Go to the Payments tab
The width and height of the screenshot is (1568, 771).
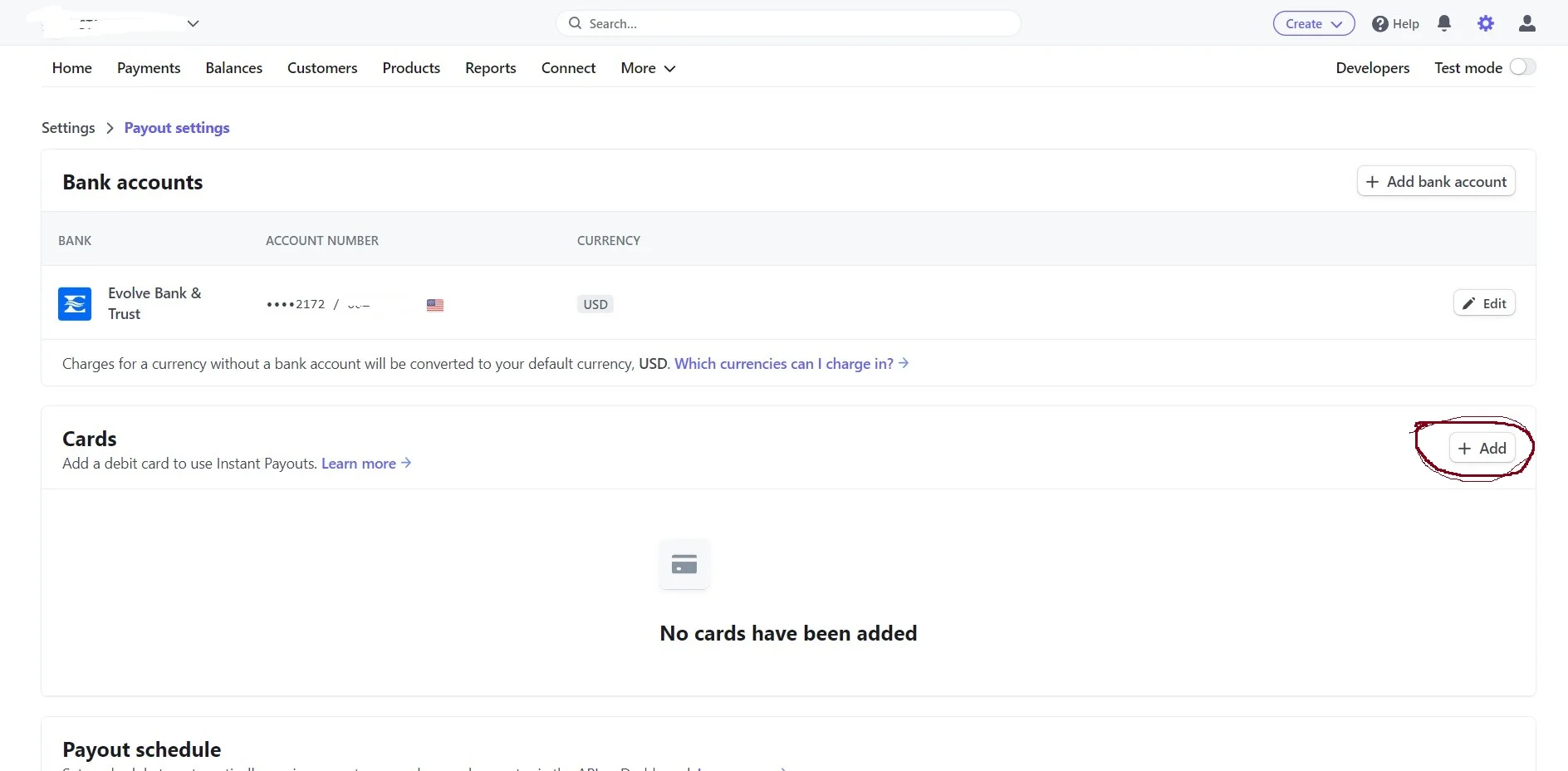tap(149, 68)
